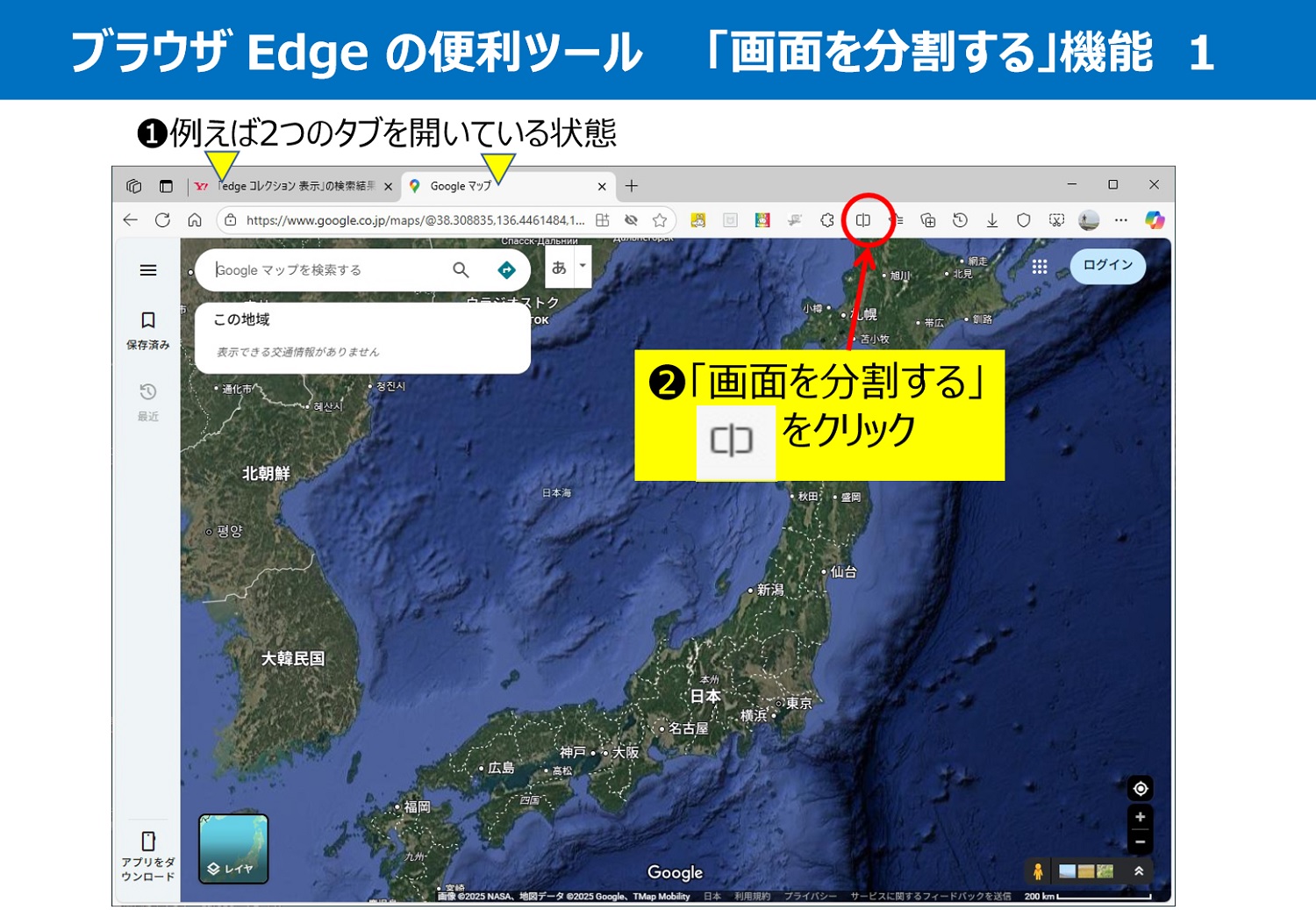Expand the imagery options double chevron
1316x910 pixels.
1139,871
